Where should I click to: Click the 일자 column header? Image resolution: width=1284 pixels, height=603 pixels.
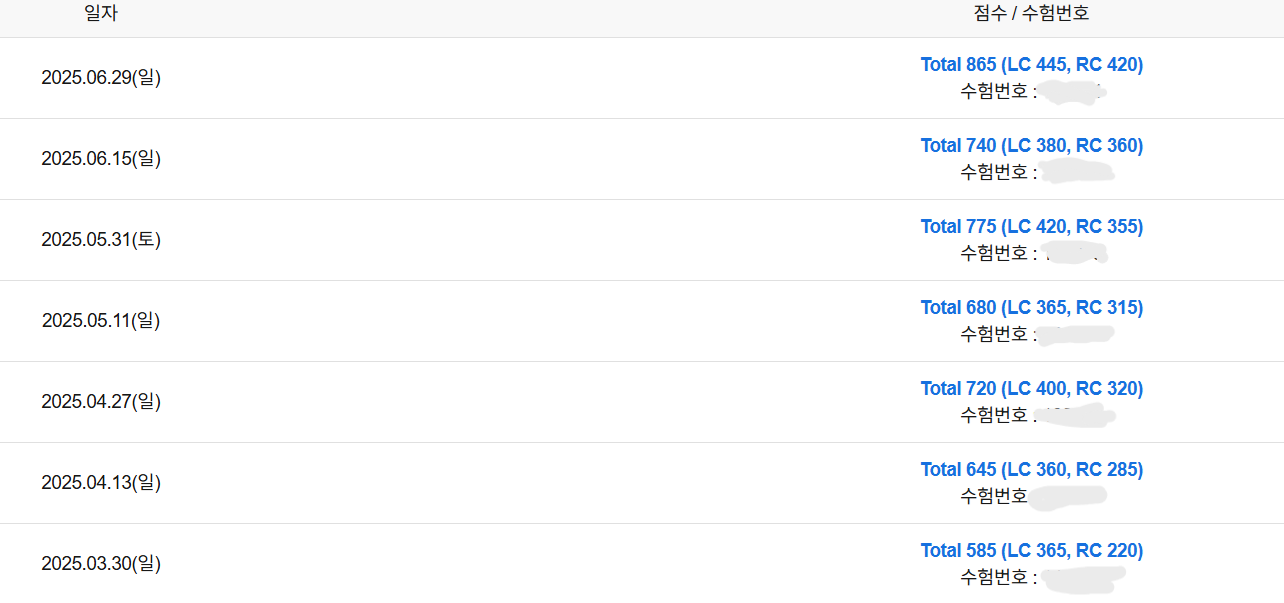(x=101, y=14)
